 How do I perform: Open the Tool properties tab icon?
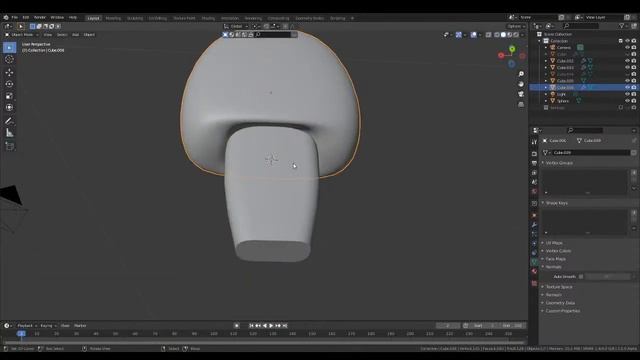pos(534,142)
